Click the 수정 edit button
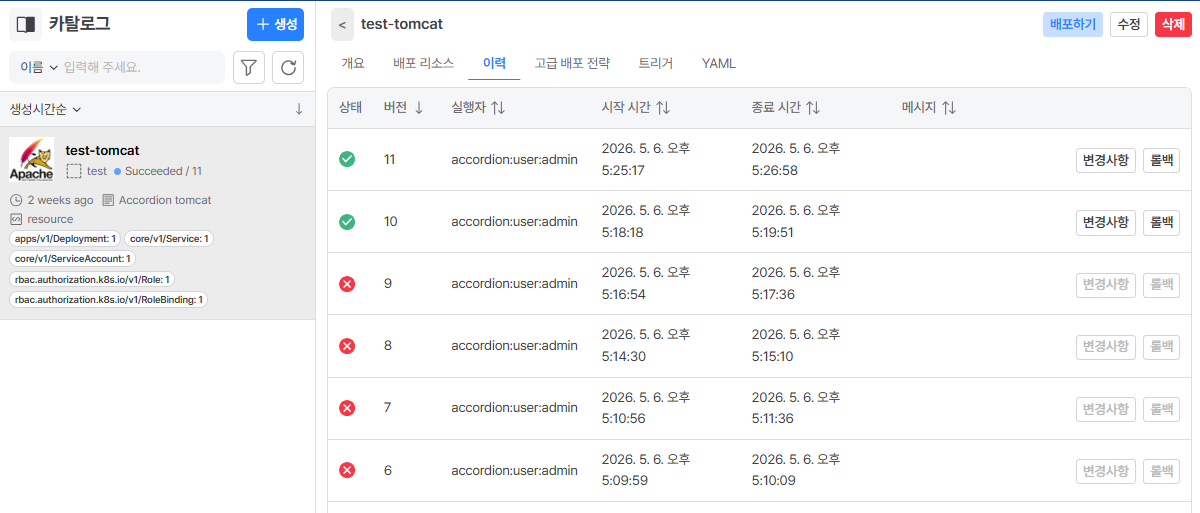Screen dimensions: 1200x513 pyautogui.click(x=1129, y=24)
